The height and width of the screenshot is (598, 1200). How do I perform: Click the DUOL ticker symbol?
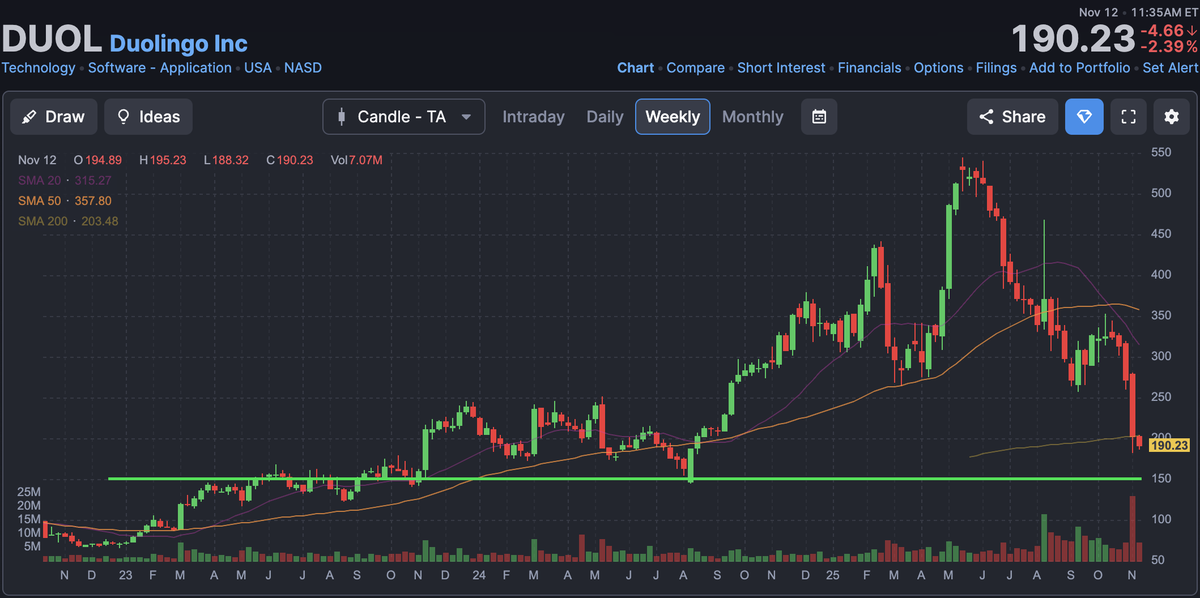(x=52, y=39)
